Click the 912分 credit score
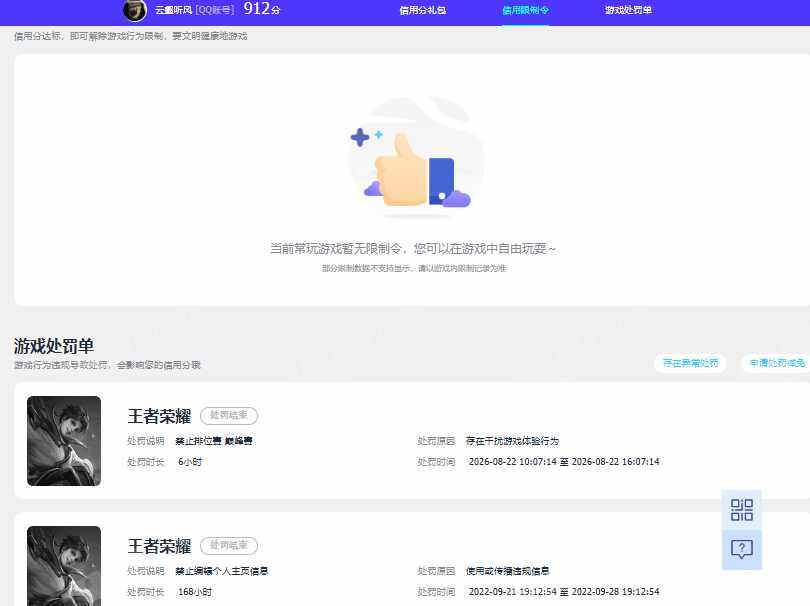810x606 pixels. point(261,9)
